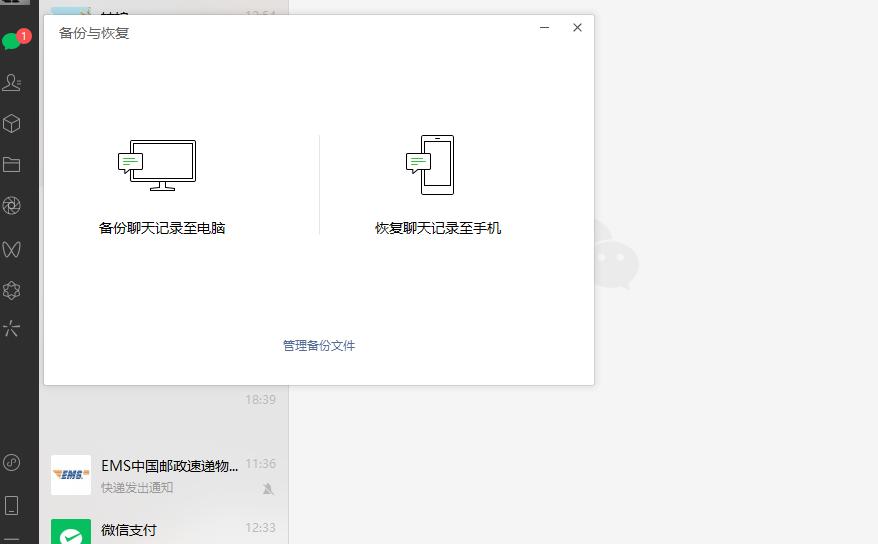
Task: Open the Mini Programs icon in sidebar
Action: pos(12,462)
